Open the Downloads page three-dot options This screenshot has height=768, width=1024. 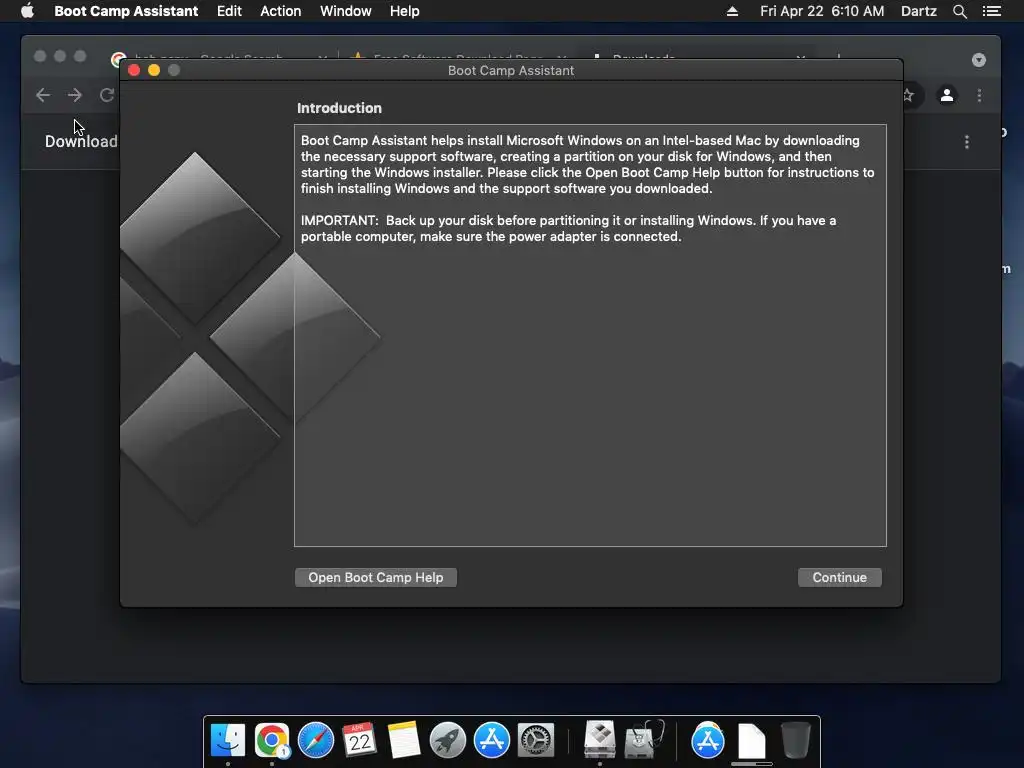[967, 142]
